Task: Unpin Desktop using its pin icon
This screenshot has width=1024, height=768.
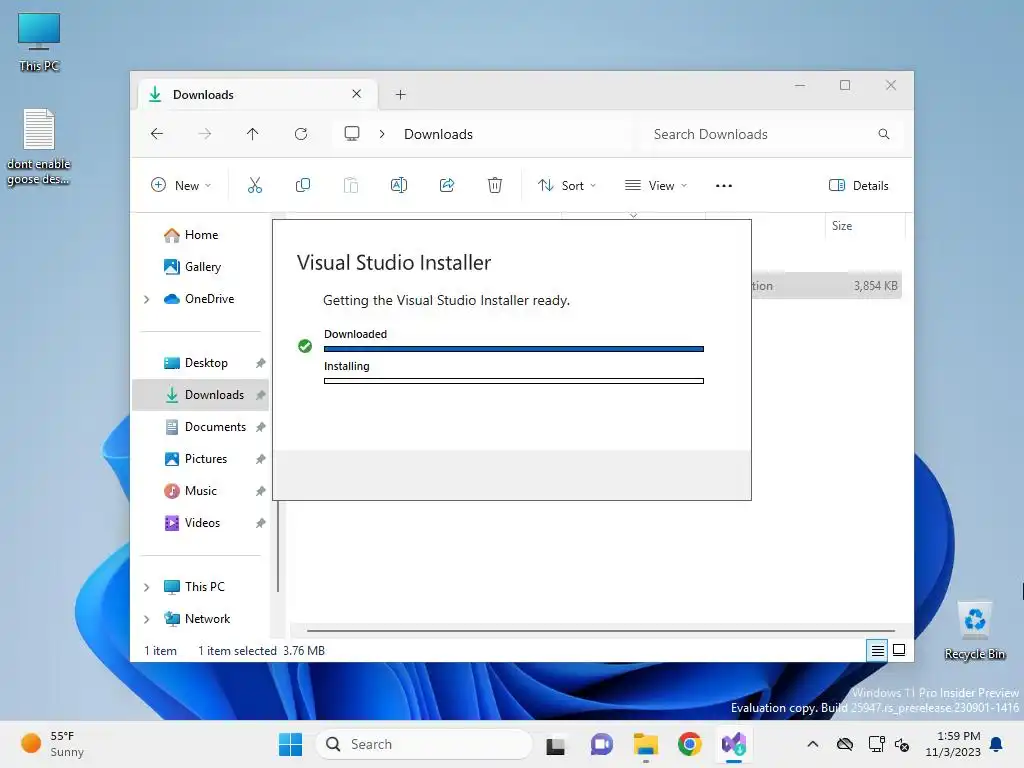Action: point(261,363)
